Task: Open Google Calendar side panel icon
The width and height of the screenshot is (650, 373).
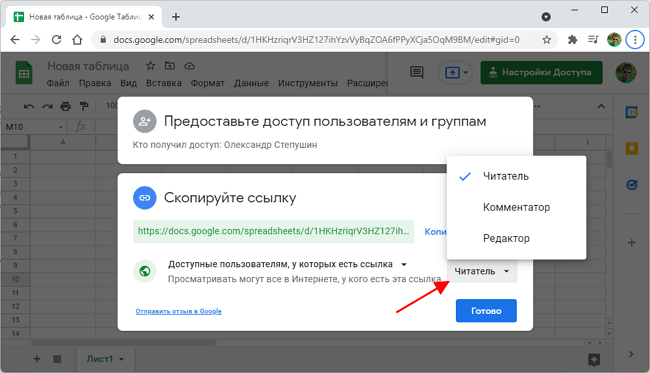Action: [x=631, y=112]
